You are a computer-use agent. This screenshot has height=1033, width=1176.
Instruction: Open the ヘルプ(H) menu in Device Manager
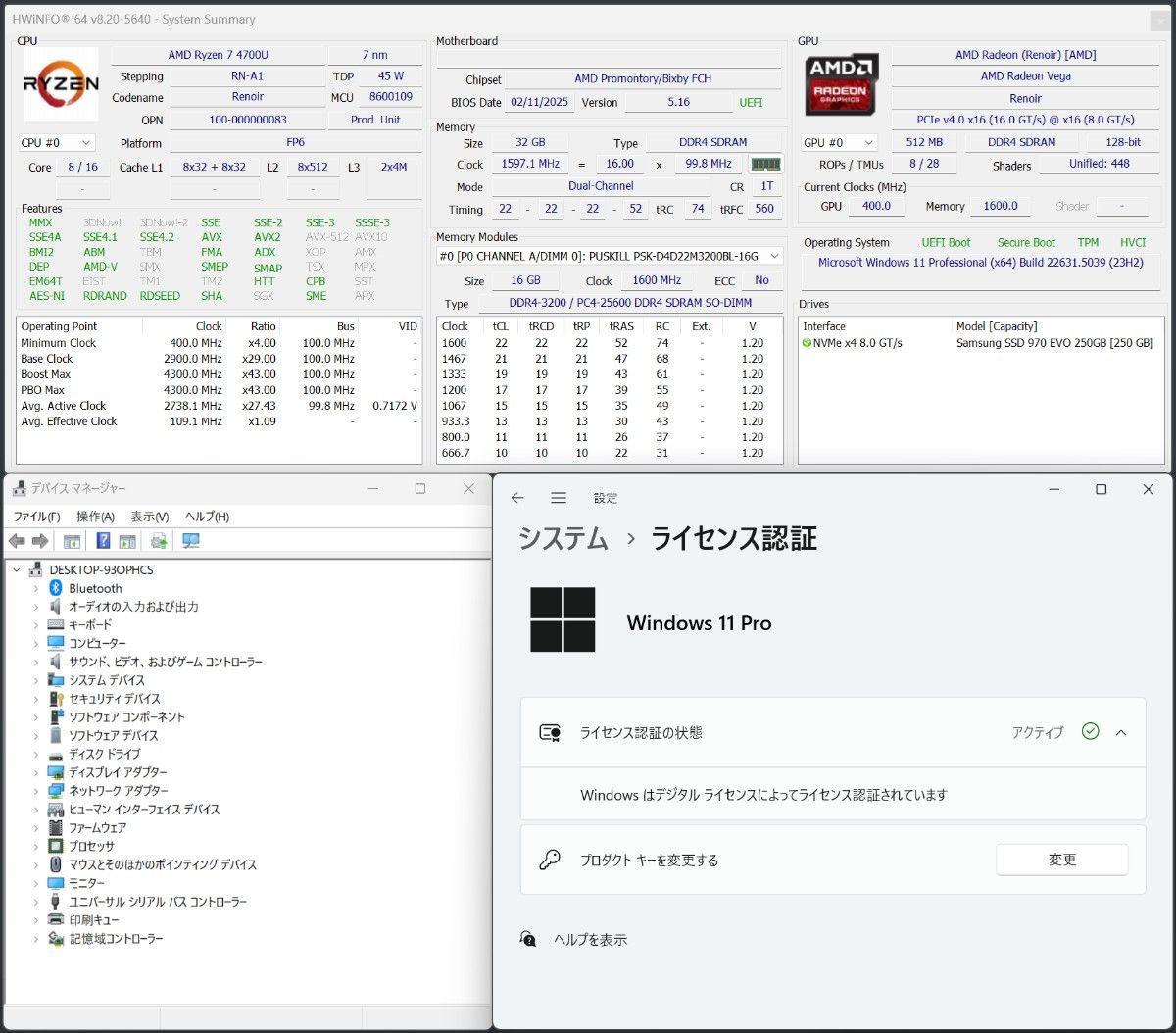(207, 516)
